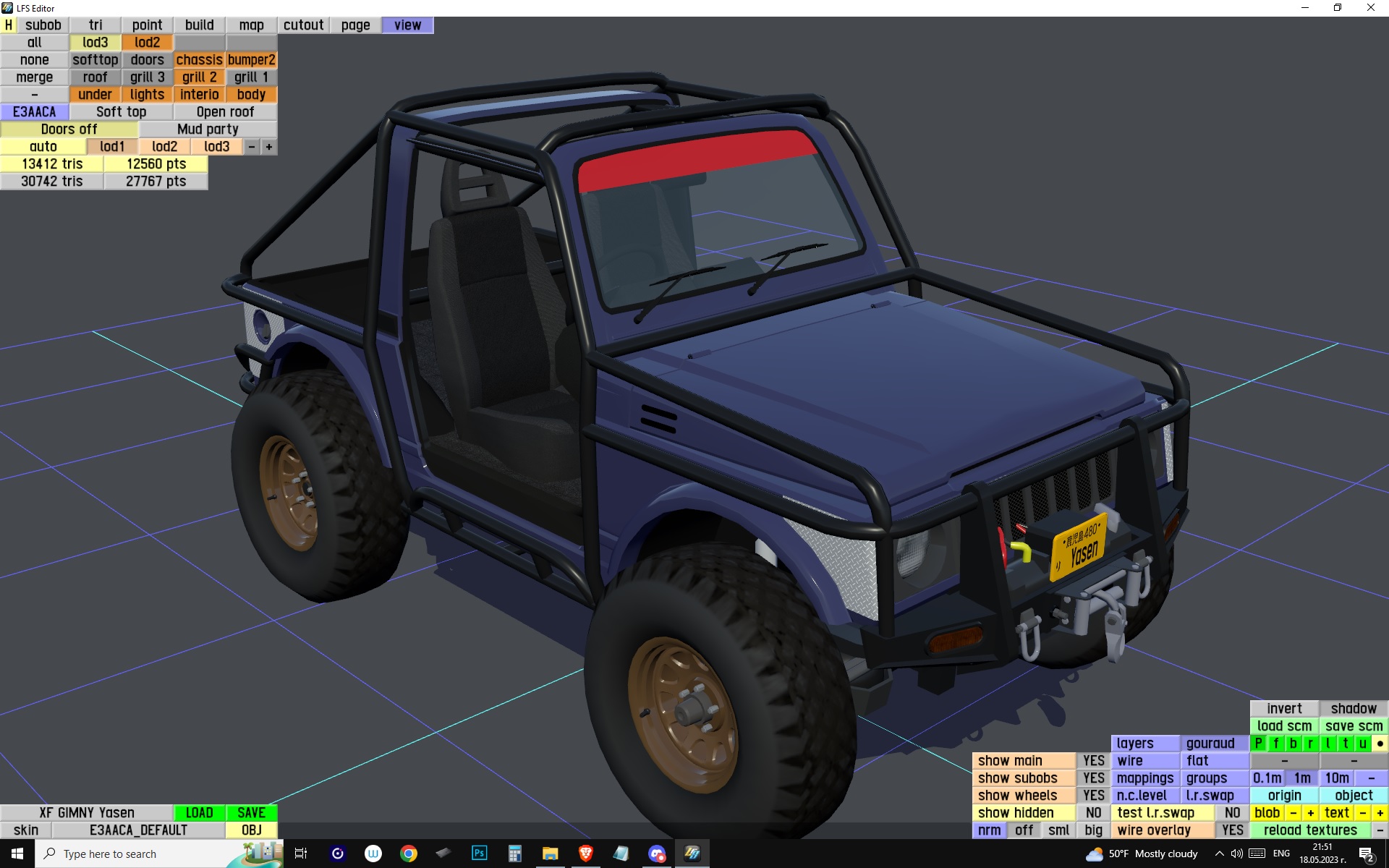Toggle show wheels YES button

[x=1093, y=796]
